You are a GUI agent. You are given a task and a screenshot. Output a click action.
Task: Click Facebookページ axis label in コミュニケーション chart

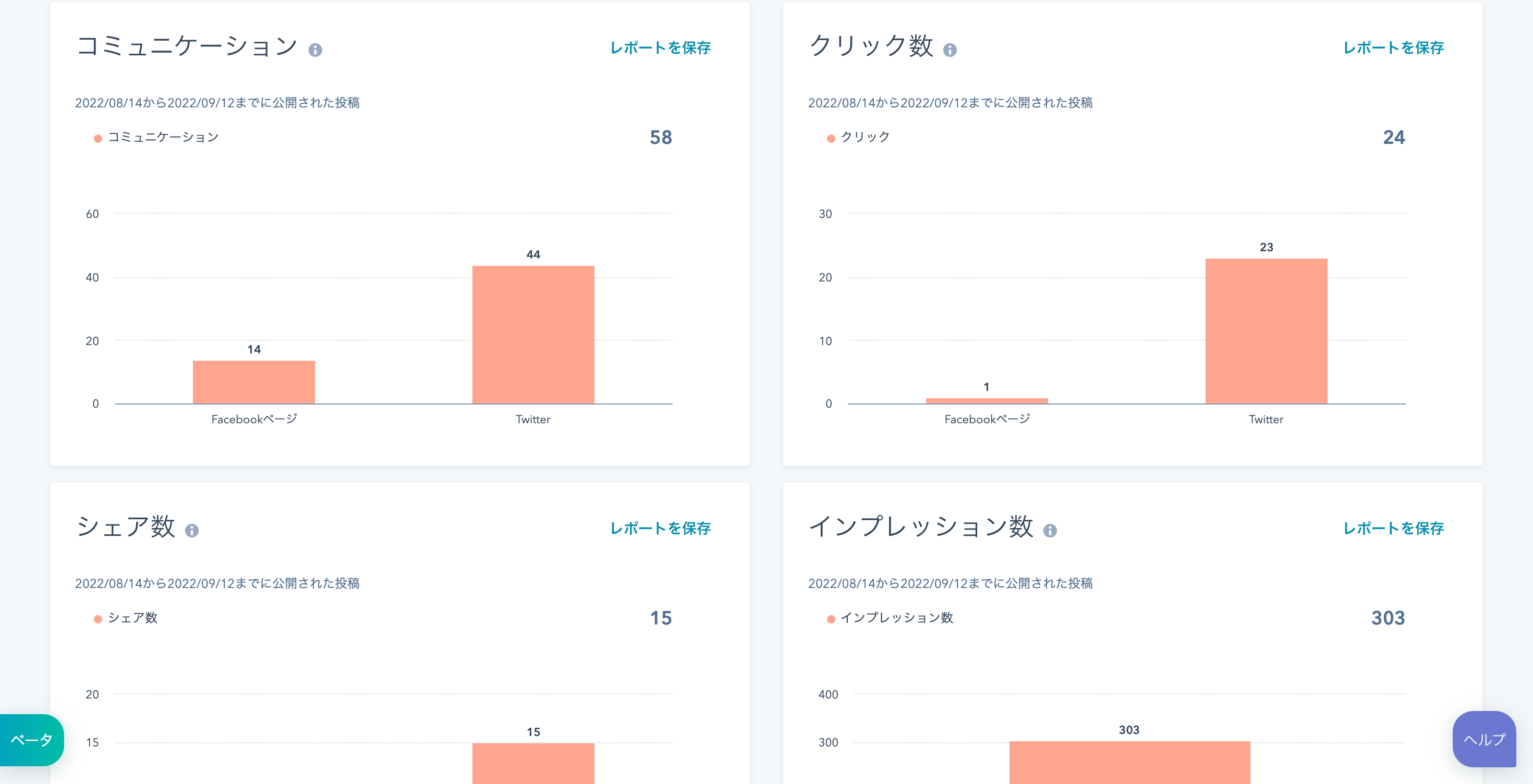(x=254, y=419)
